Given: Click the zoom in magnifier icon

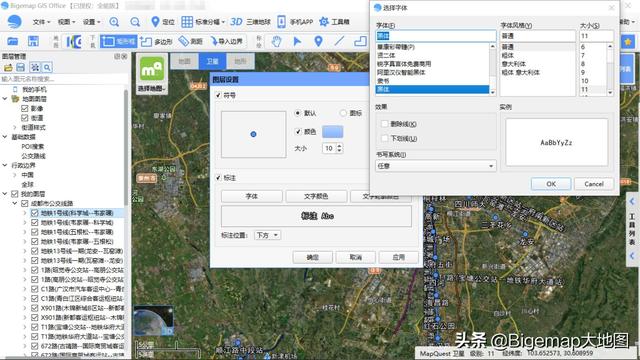Looking at the screenshot, I should click(x=114, y=22).
